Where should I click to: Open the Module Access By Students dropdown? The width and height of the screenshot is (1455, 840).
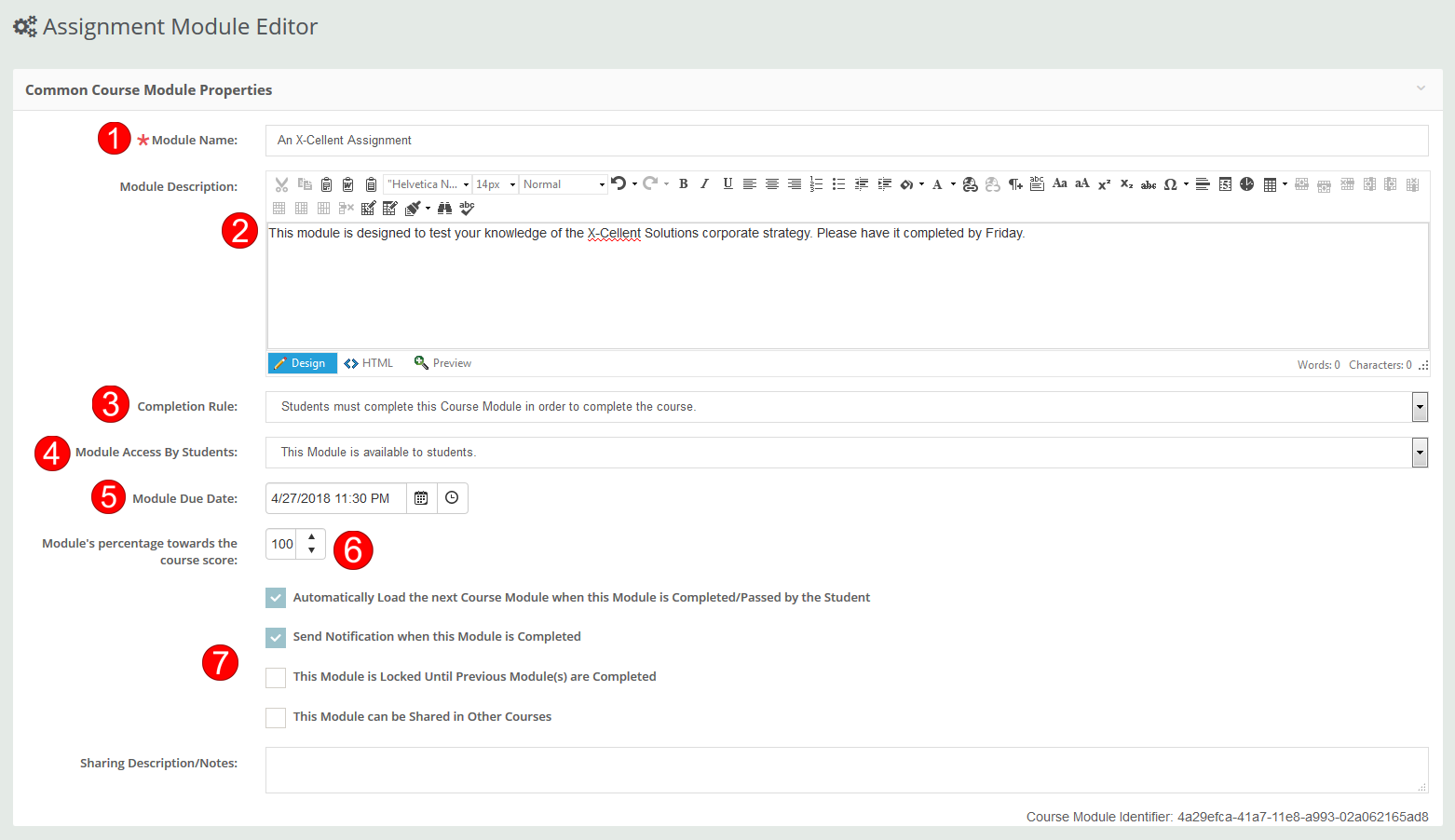[x=1419, y=452]
